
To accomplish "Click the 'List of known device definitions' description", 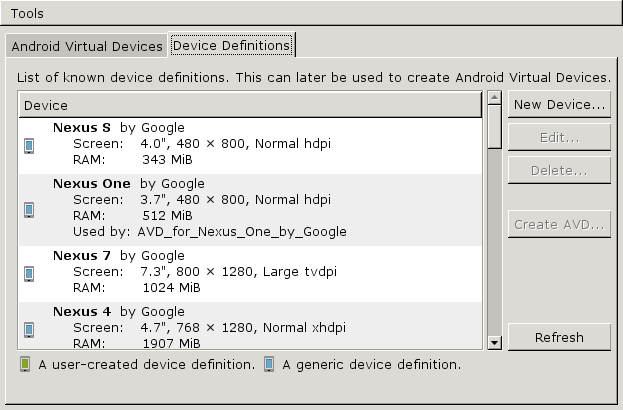I will coord(313,77).
